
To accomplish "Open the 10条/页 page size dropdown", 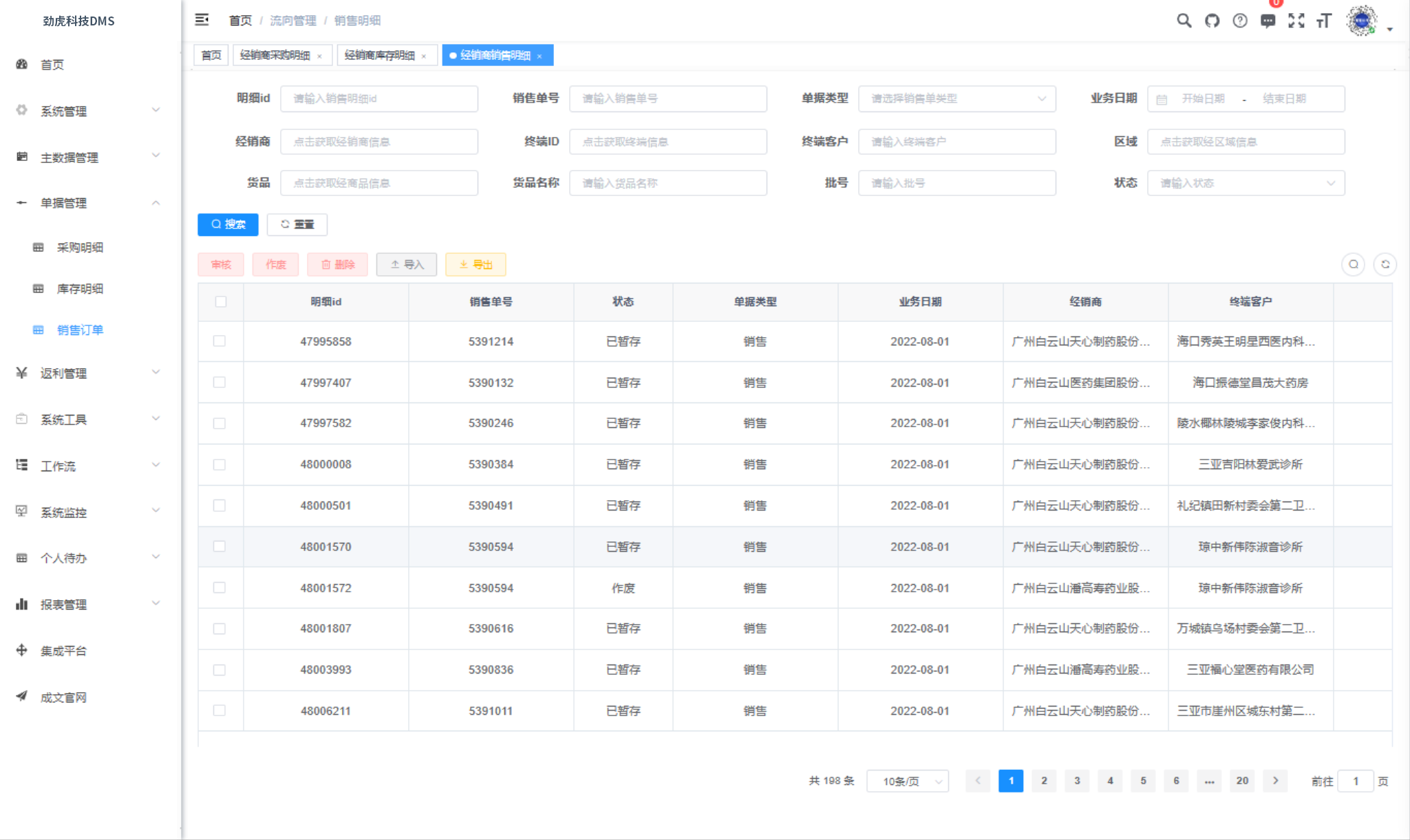I will click(908, 781).
